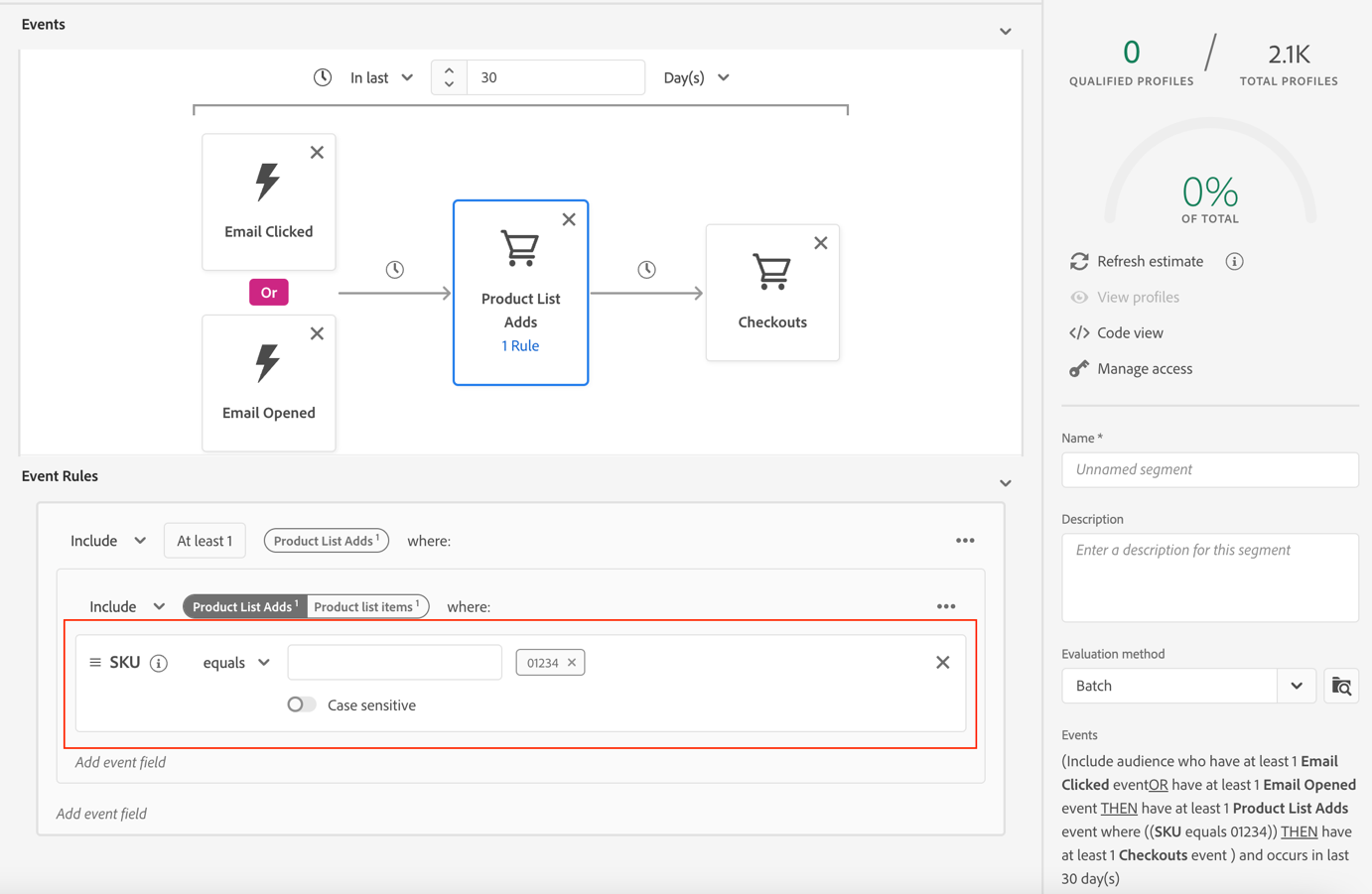Screen dimensions: 1372x894
Task: Click Add event field
Action: [x=119, y=760]
